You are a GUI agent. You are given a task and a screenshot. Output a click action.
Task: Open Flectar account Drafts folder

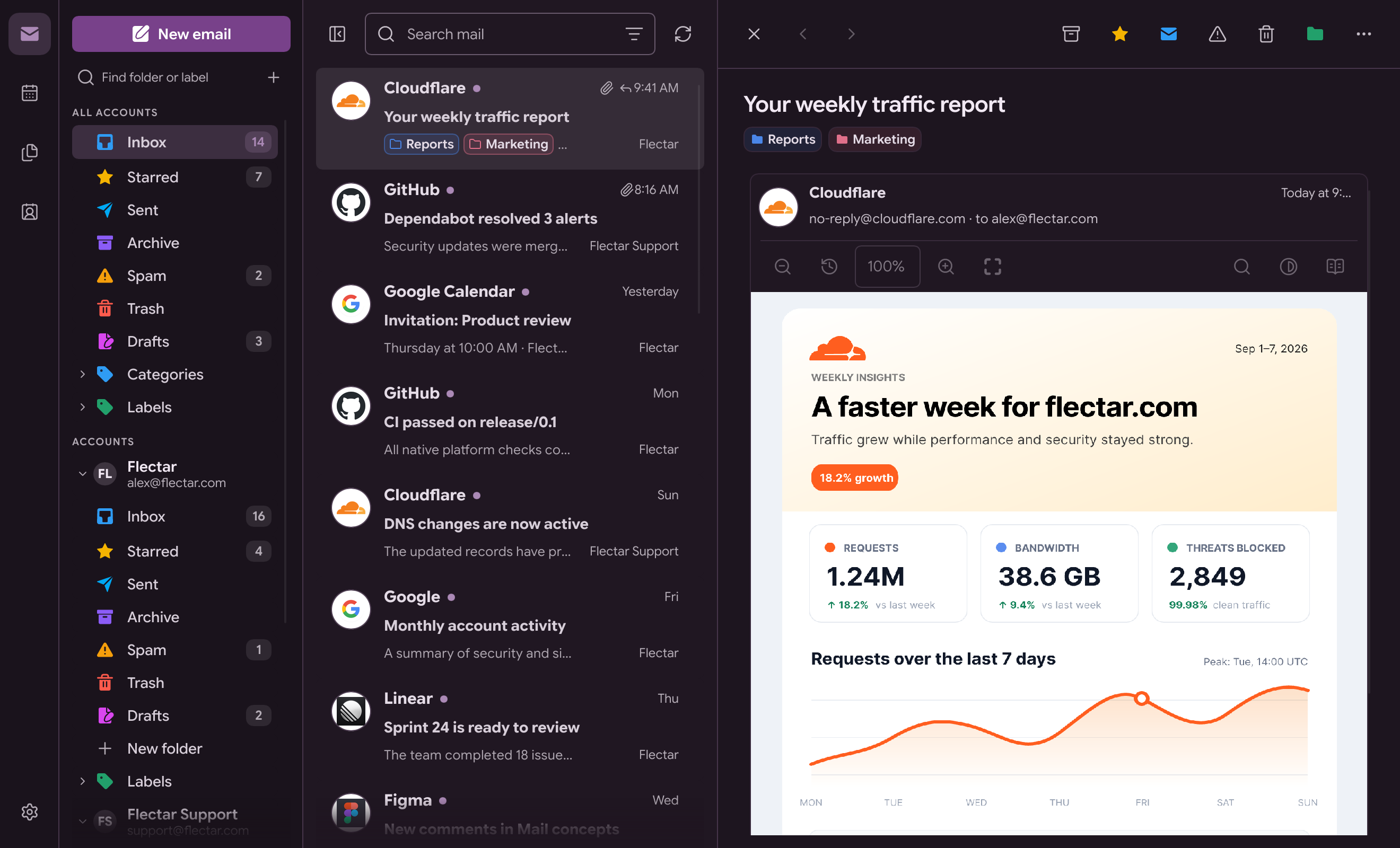[175, 715]
